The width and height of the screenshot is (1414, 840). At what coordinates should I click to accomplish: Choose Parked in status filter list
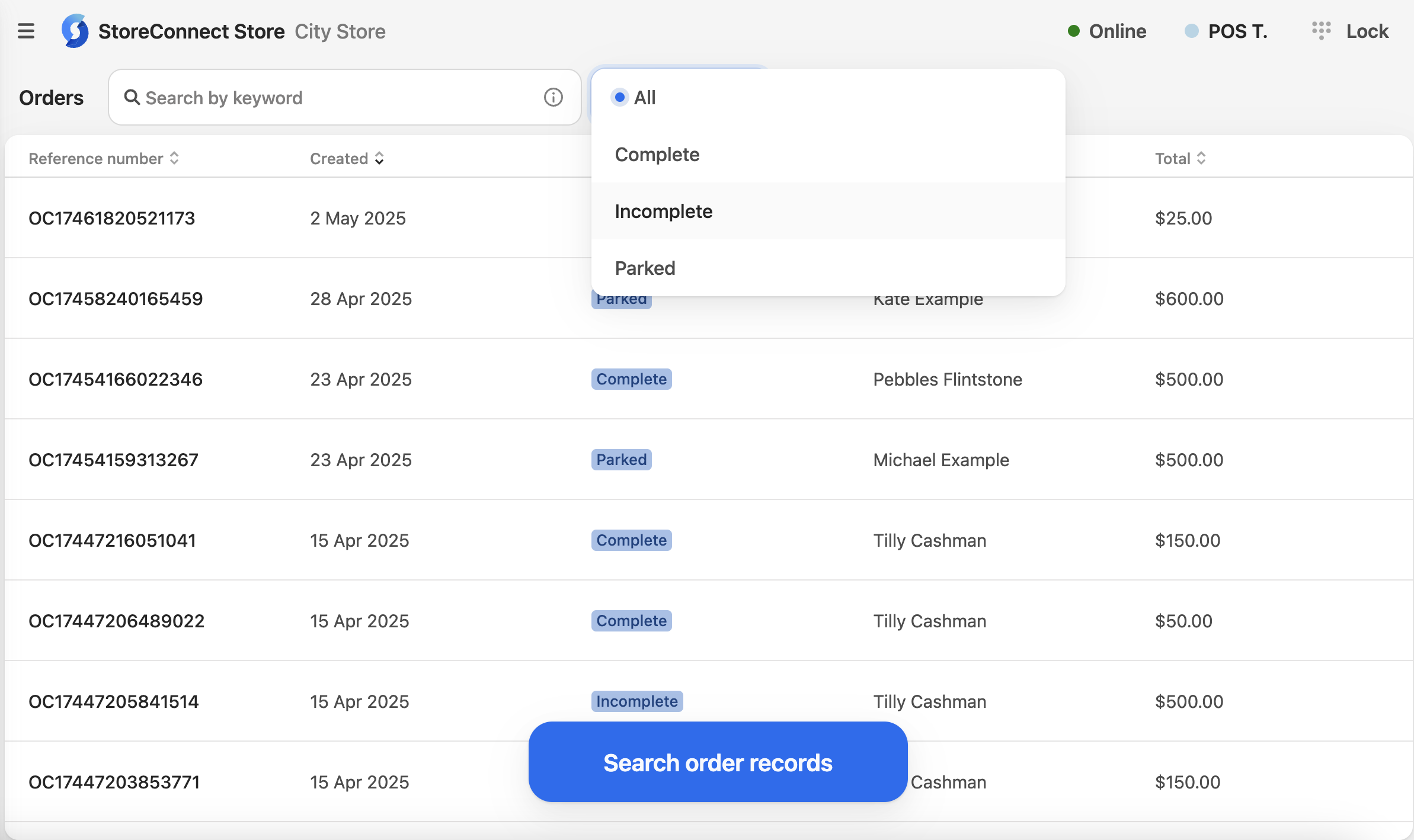(645, 268)
